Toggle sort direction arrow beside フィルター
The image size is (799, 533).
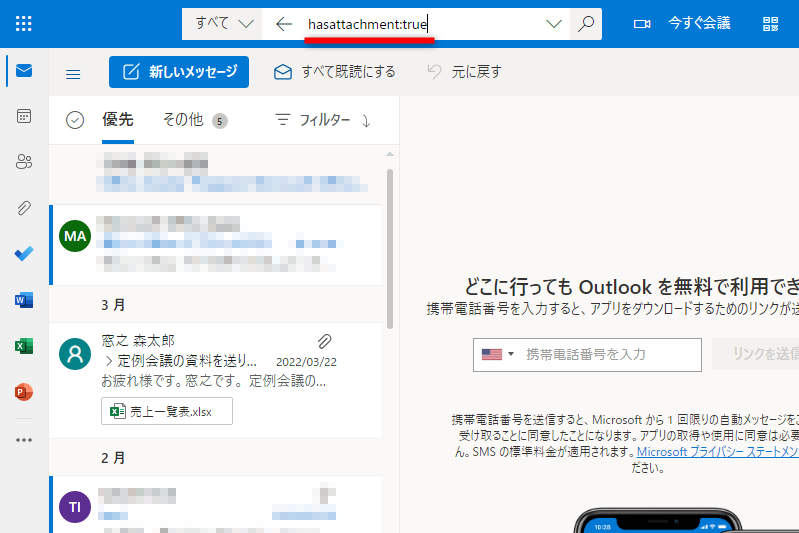coord(366,121)
